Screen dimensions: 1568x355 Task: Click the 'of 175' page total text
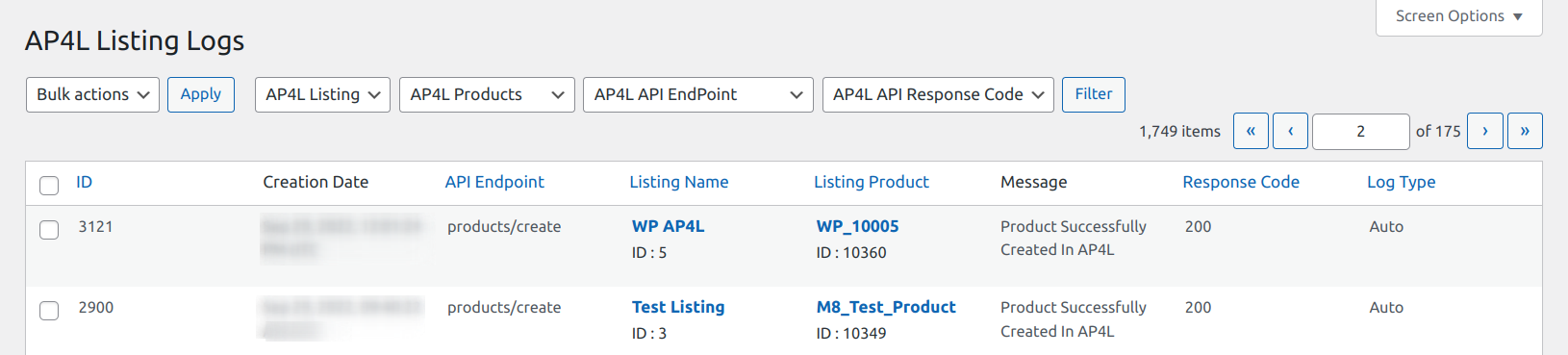(1438, 132)
